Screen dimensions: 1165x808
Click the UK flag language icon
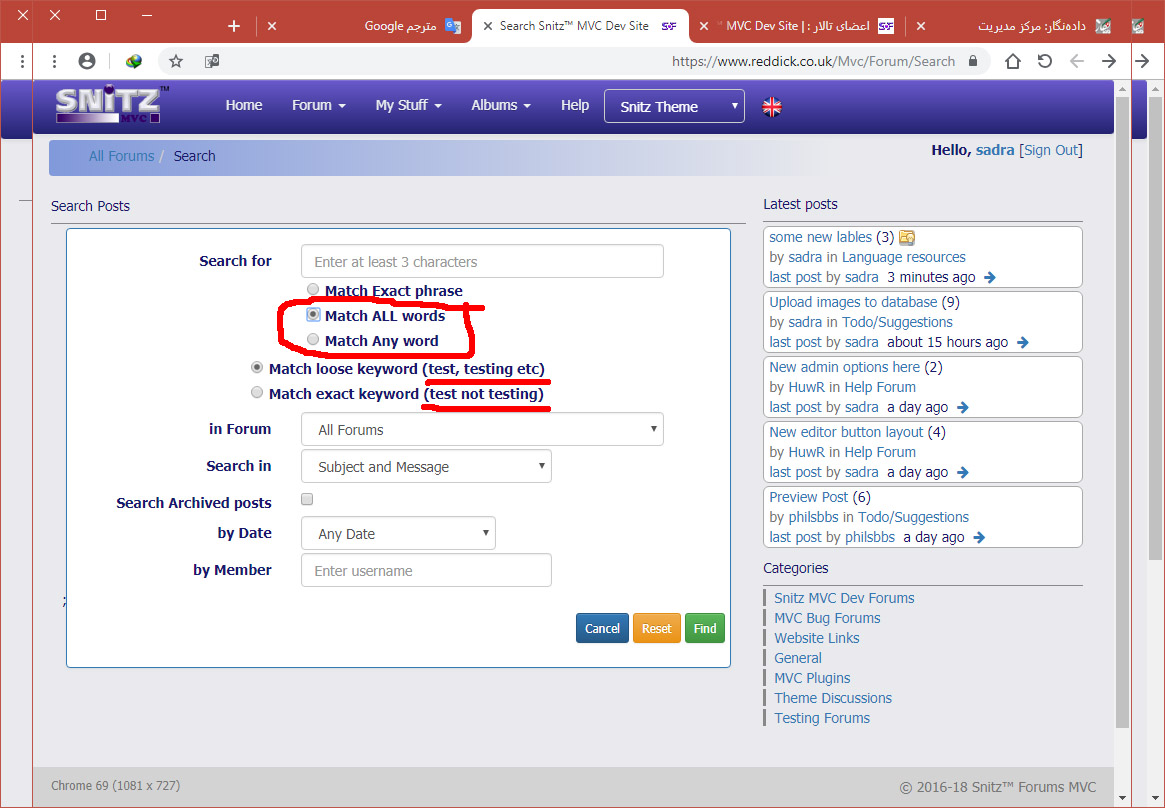[772, 106]
